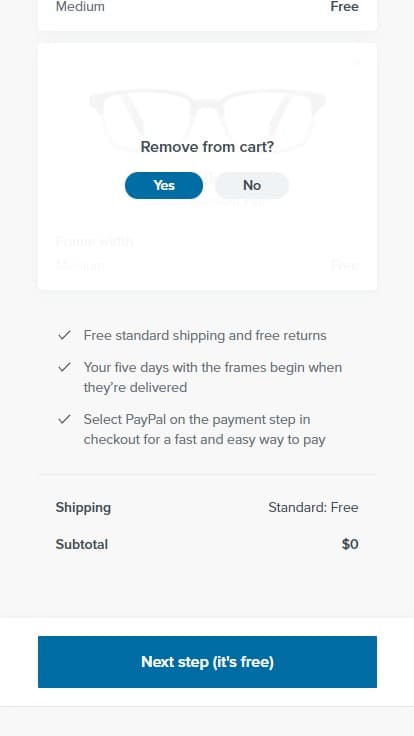Click the Remove from cart? heading
Viewport: 414px width, 736px height.
pos(207,147)
